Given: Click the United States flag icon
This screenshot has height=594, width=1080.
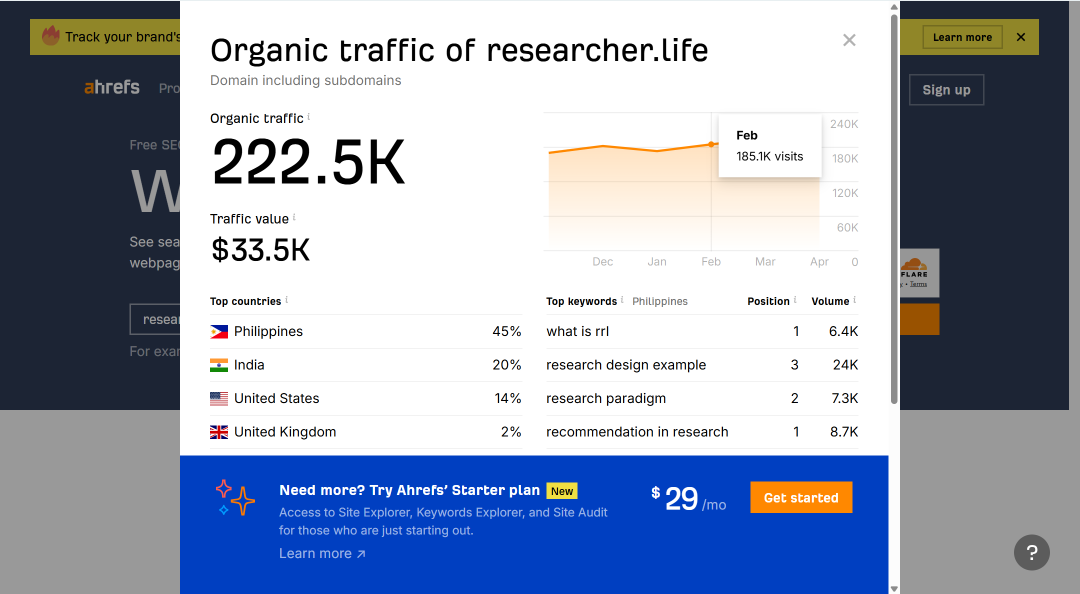Looking at the screenshot, I should pyautogui.click(x=219, y=398).
